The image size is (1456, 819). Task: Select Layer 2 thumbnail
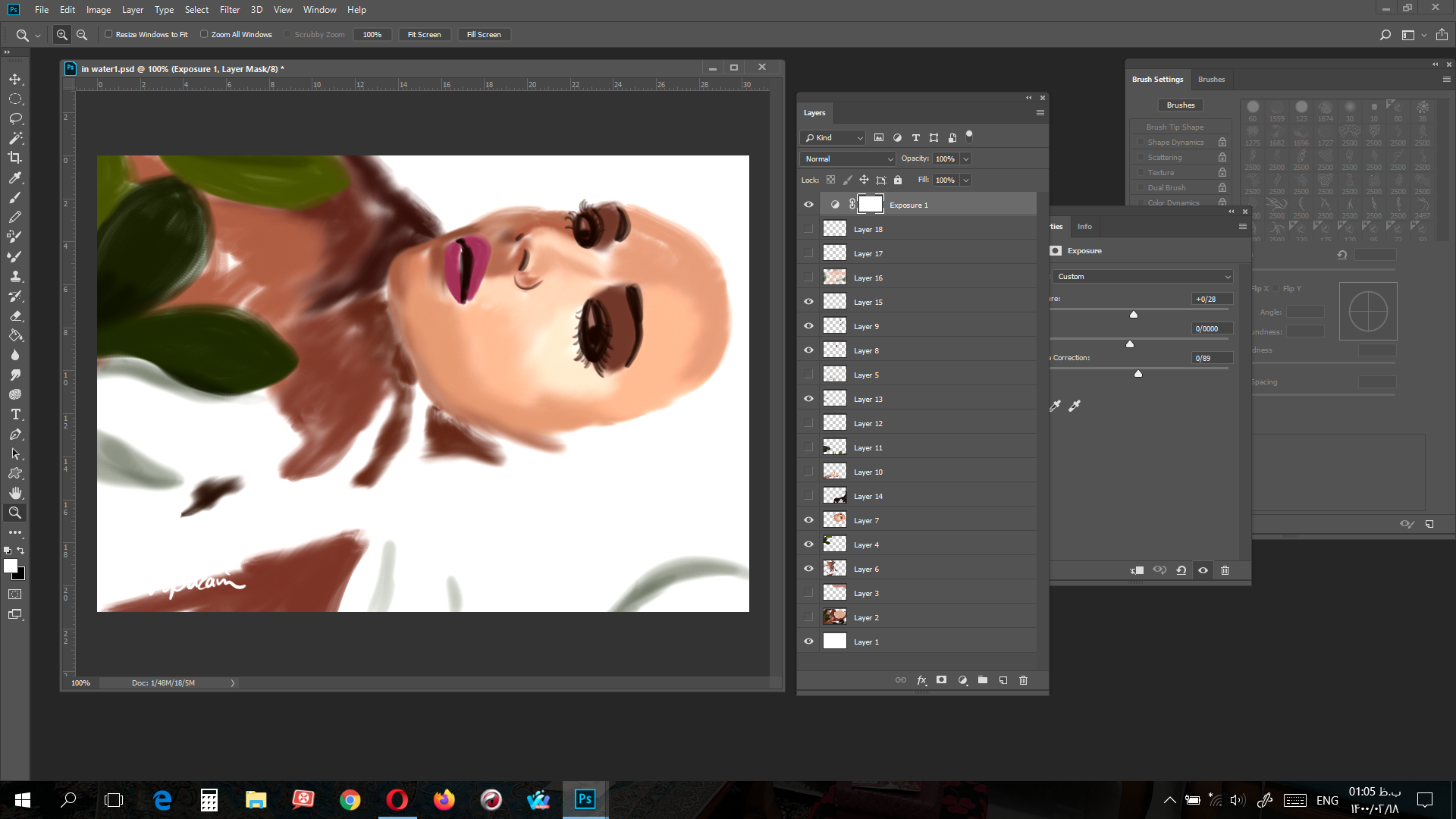click(x=835, y=617)
